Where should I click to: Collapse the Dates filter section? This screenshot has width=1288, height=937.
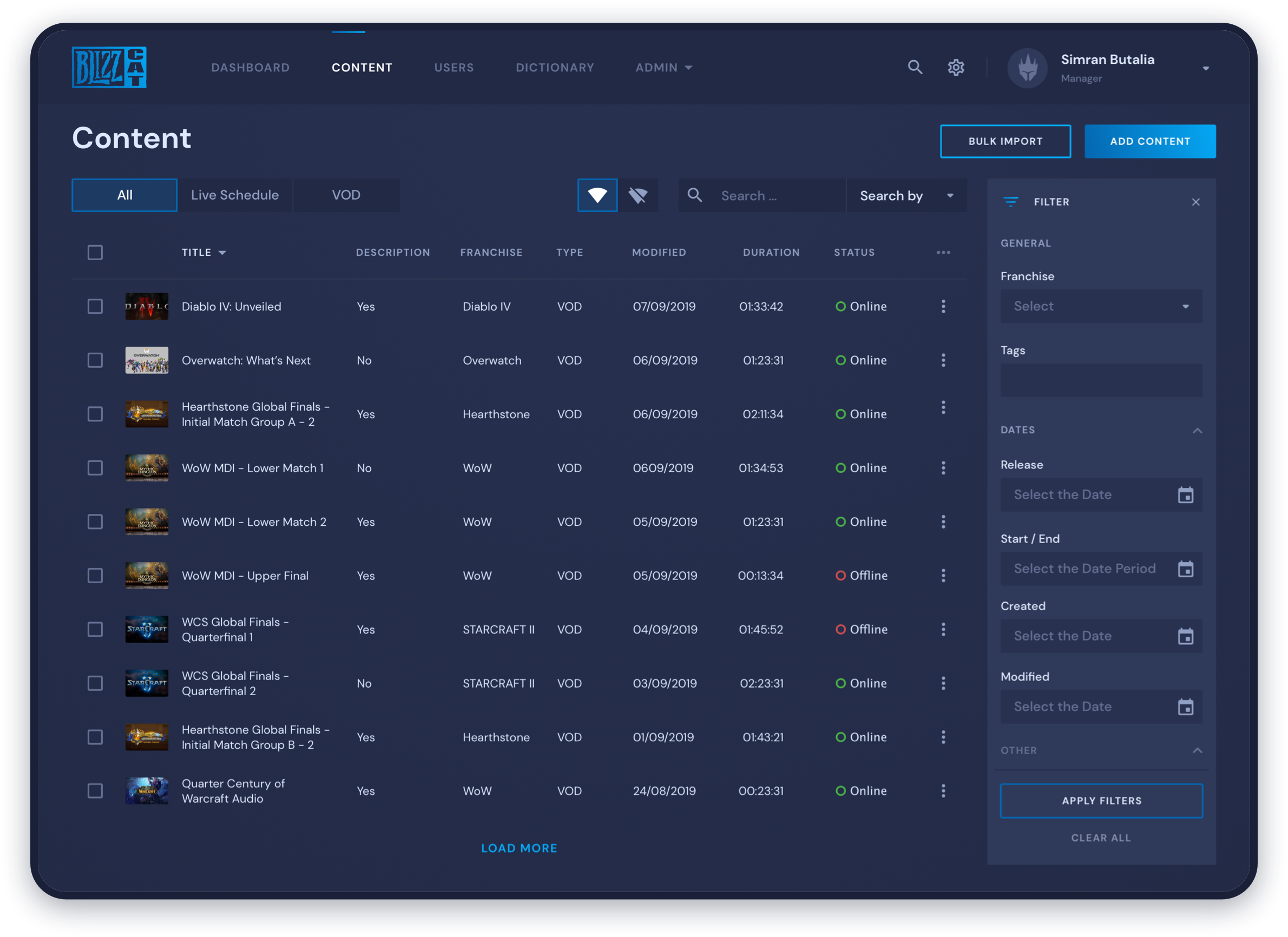(x=1197, y=431)
